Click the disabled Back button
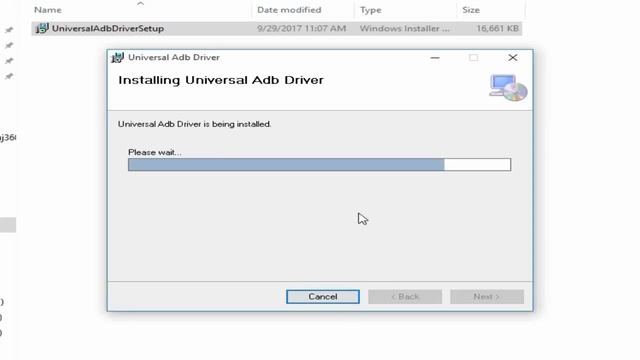 (x=405, y=297)
